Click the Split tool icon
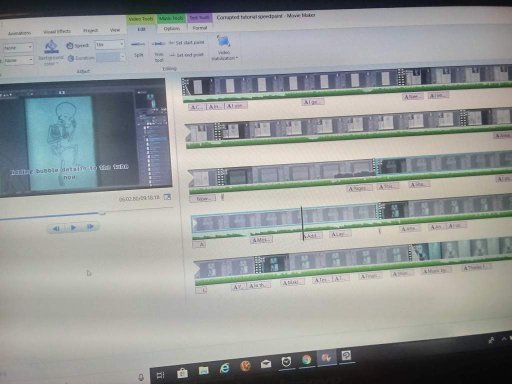Viewport: 512px width, 384px height. (x=138, y=44)
